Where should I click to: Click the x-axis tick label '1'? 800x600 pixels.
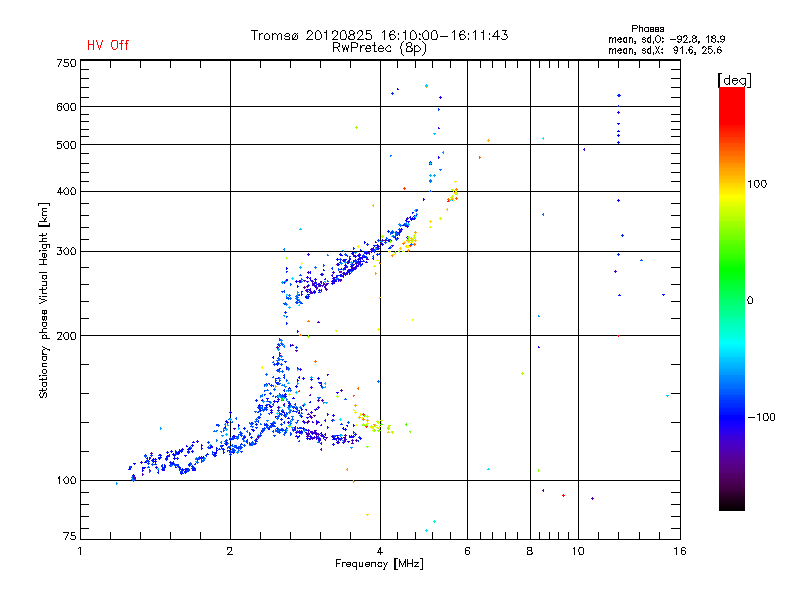80,551
